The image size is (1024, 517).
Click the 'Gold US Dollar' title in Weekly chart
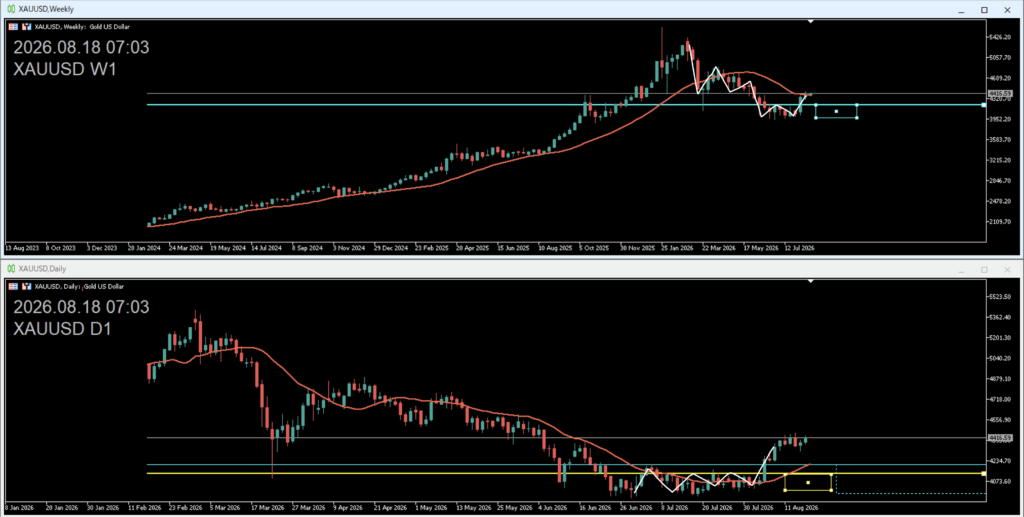[110, 27]
